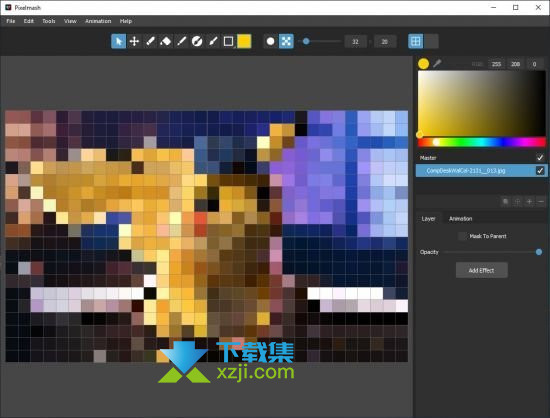Select the Master layer row
This screenshot has width=550, height=418.
point(482,157)
